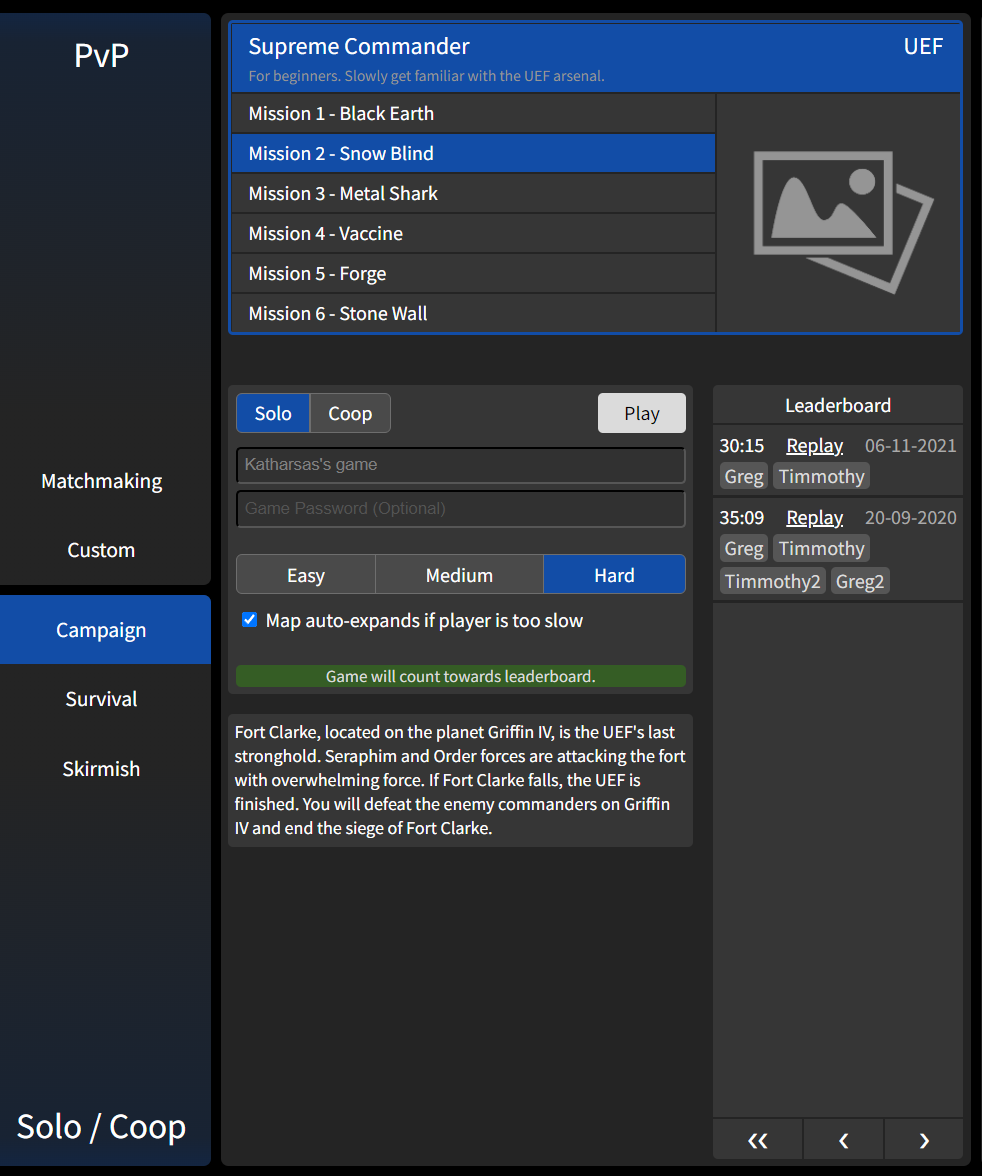The image size is (982, 1176).
Task: Set difficulty to Easy
Action: tap(306, 575)
